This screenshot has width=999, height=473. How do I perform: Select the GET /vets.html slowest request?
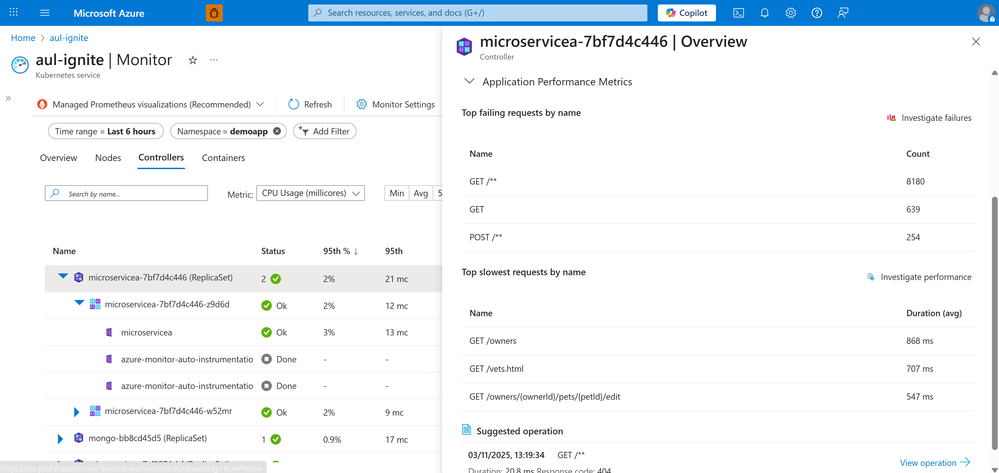pyautogui.click(x=719, y=368)
